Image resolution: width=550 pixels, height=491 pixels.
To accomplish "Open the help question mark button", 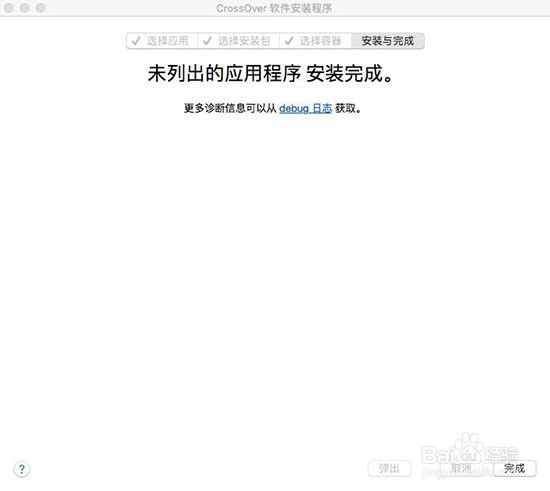I will click(x=22, y=469).
